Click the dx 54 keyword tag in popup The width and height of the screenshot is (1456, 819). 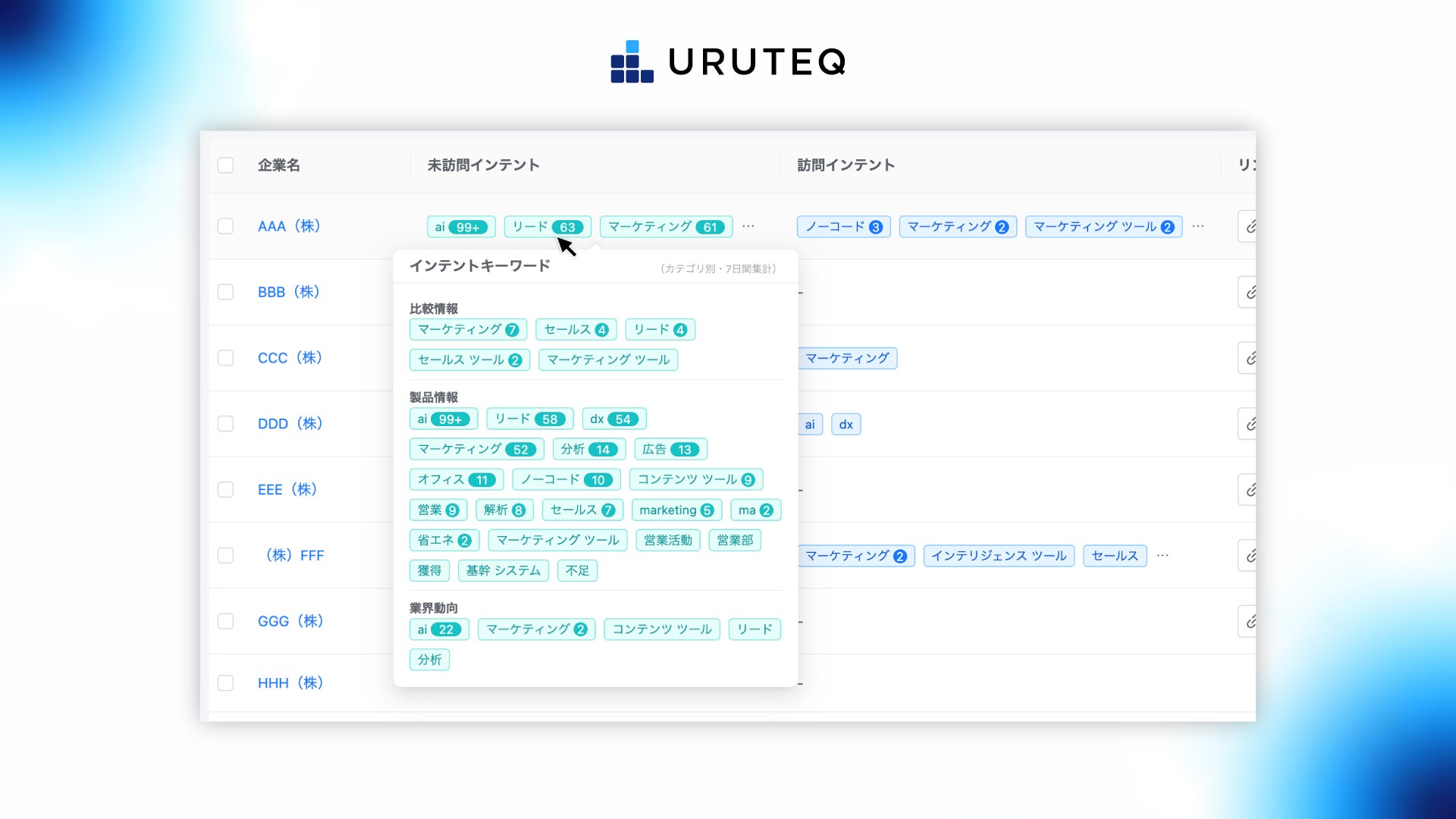tap(613, 419)
